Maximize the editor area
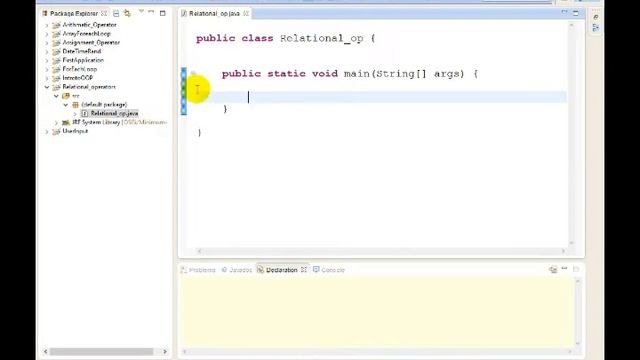Screen dimensions: 640x360 576,13
